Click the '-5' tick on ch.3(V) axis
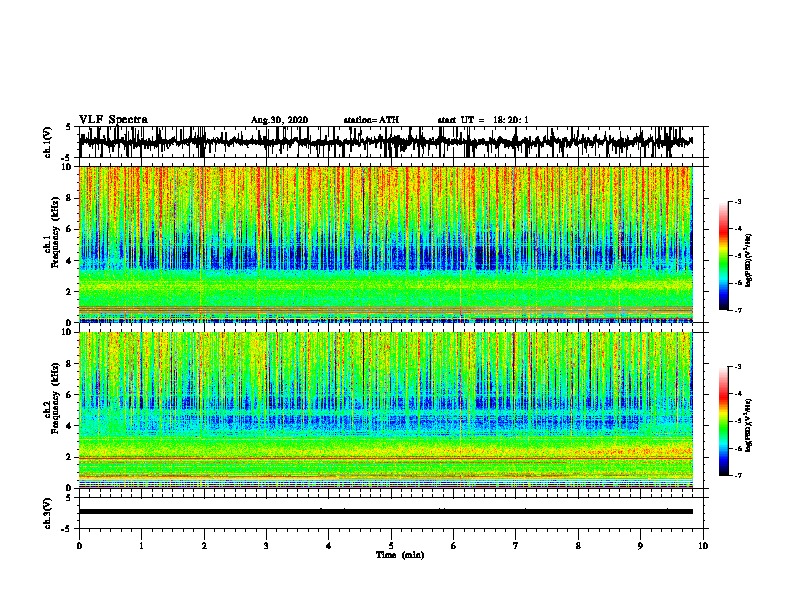This screenshot has height=612, width=792. coord(67,529)
